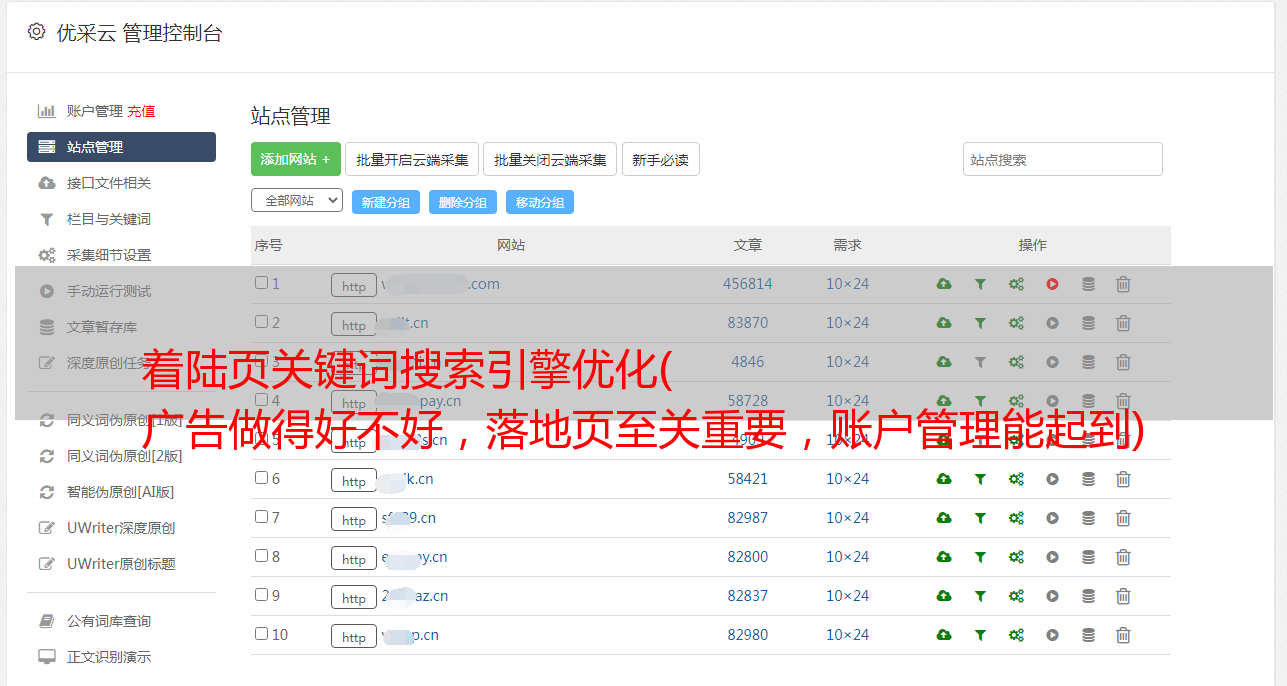1287x686 pixels.
Task: Click the green filter icon in row 6
Action: point(980,479)
